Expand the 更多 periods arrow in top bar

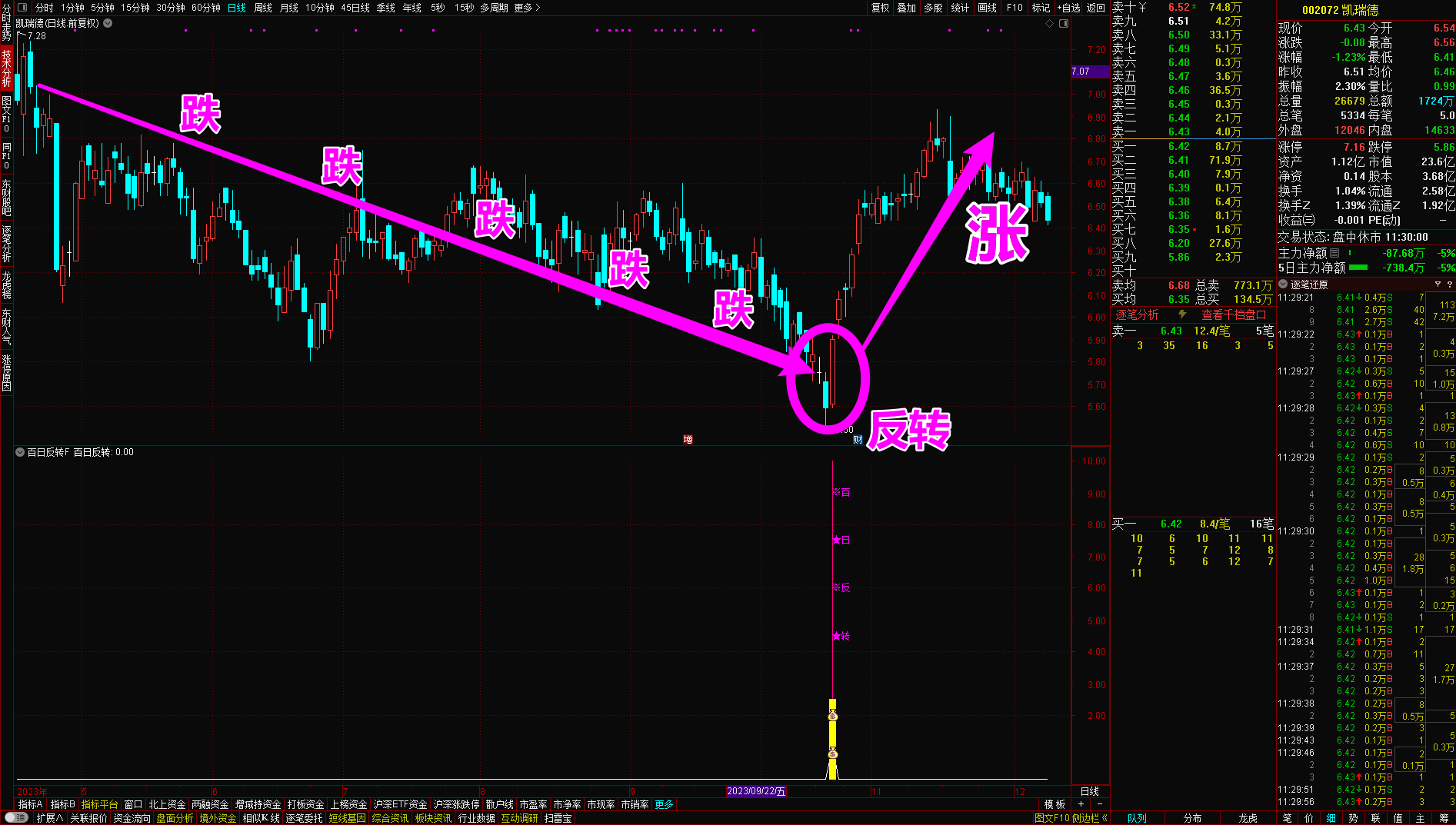point(528,8)
